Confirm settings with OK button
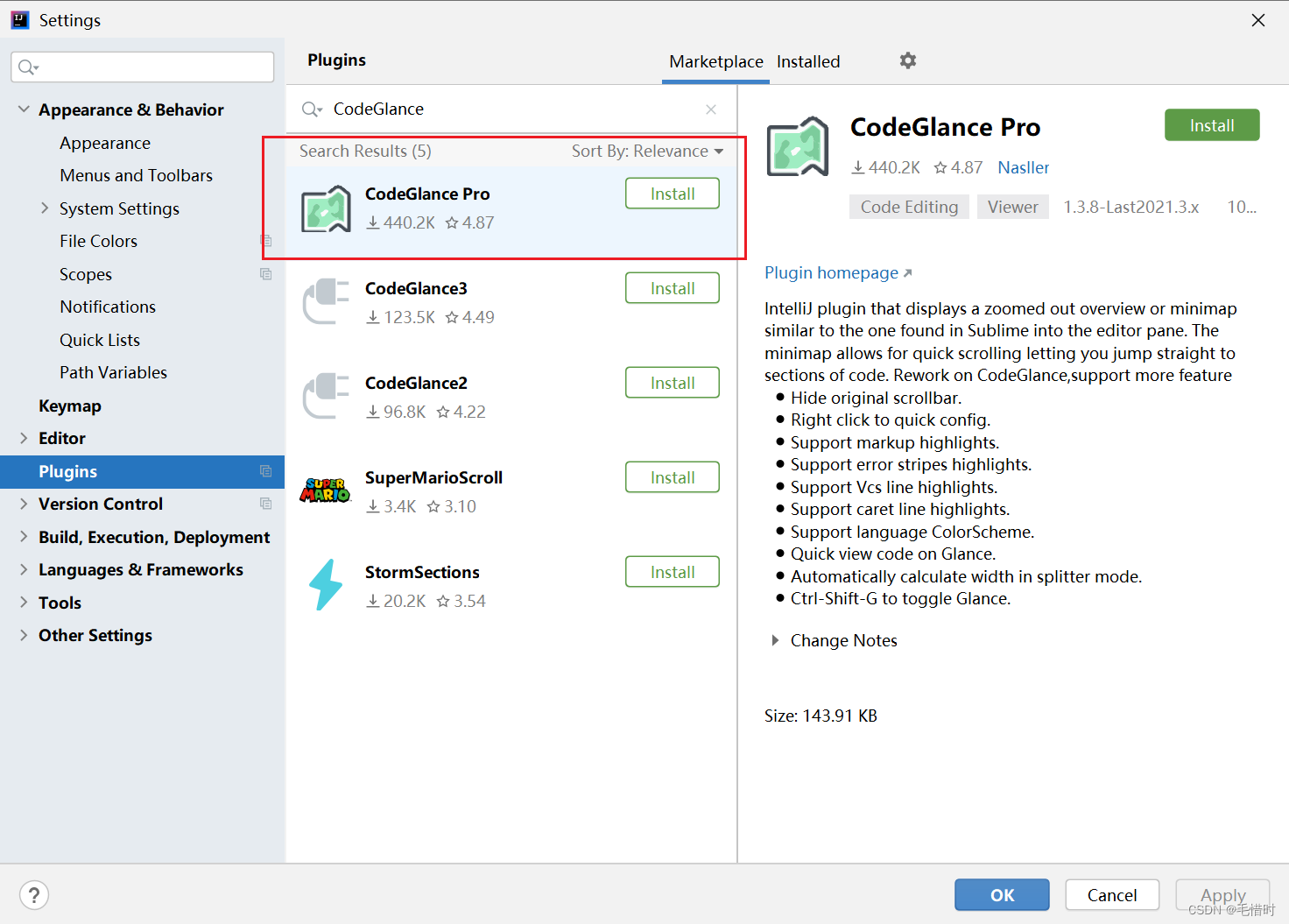The width and height of the screenshot is (1289, 924). [x=1002, y=895]
